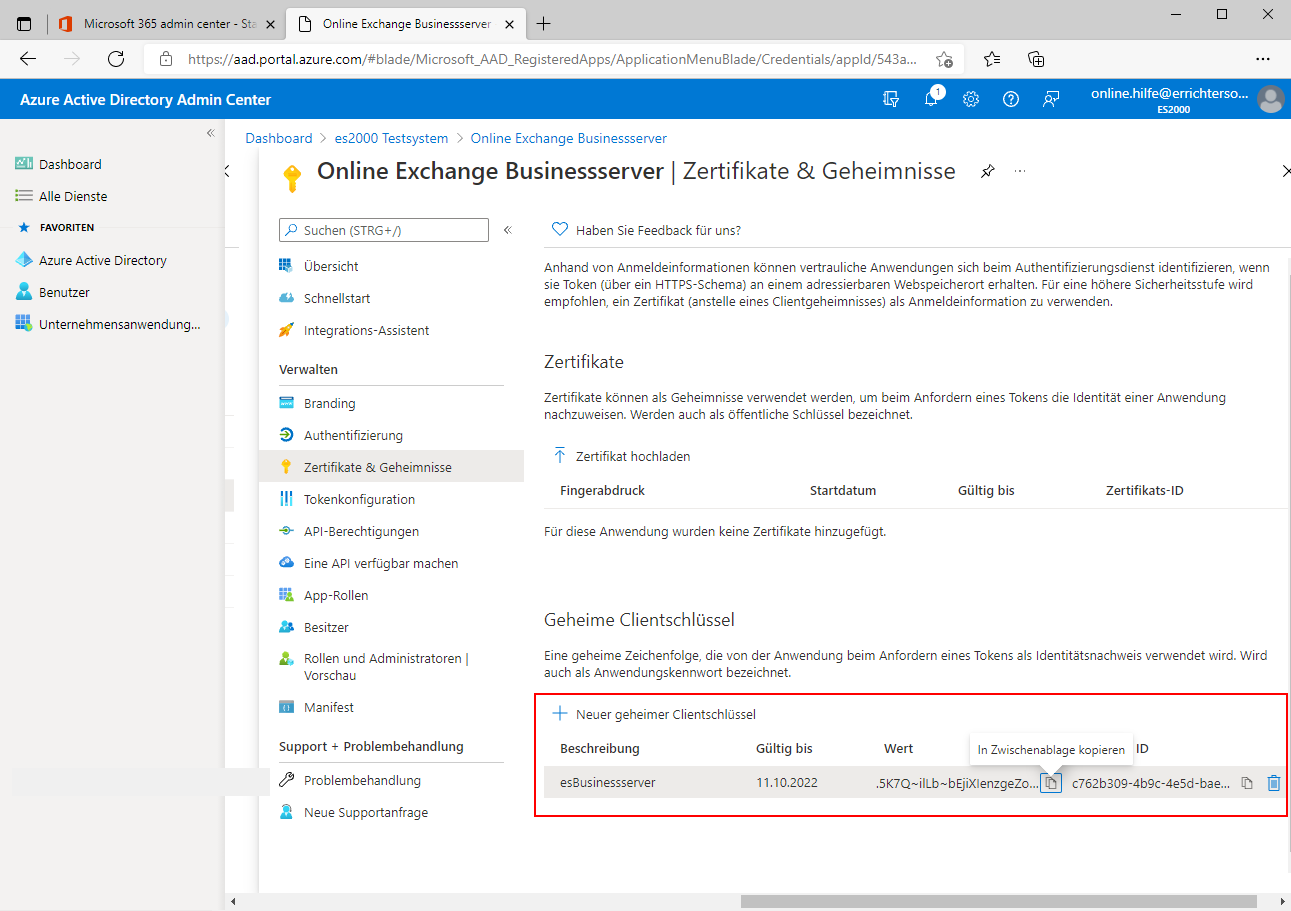
Task: Open Übersicht menu item
Action: [x=331, y=266]
